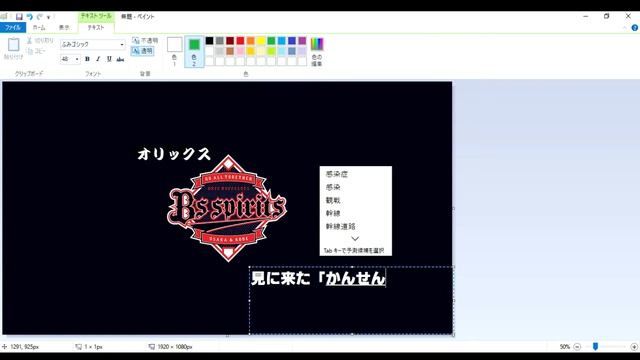The image size is (640, 360).
Task: Toggle bold formatting
Action: click(87, 59)
